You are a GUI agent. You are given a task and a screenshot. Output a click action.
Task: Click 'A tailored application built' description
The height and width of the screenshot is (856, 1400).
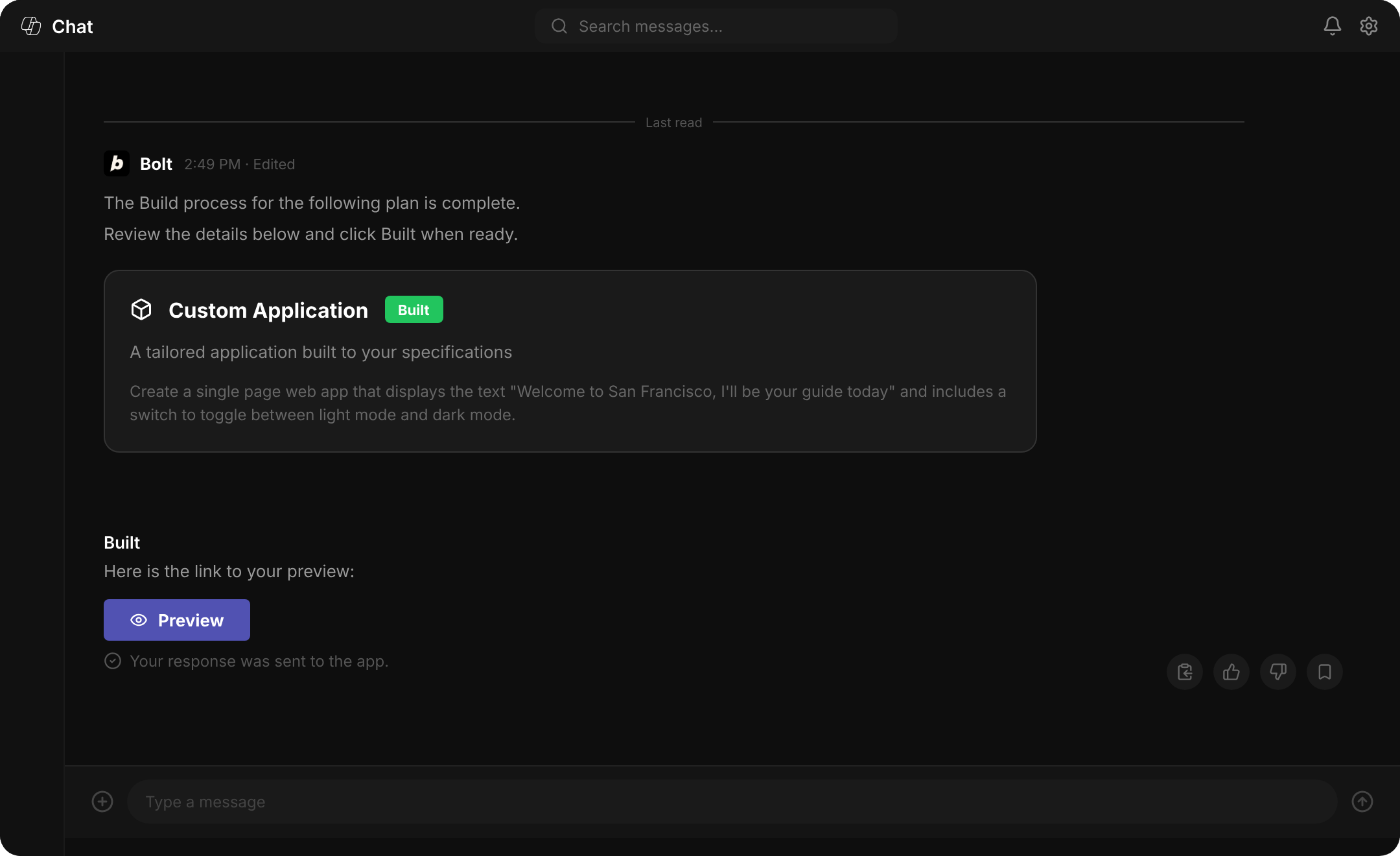321,352
